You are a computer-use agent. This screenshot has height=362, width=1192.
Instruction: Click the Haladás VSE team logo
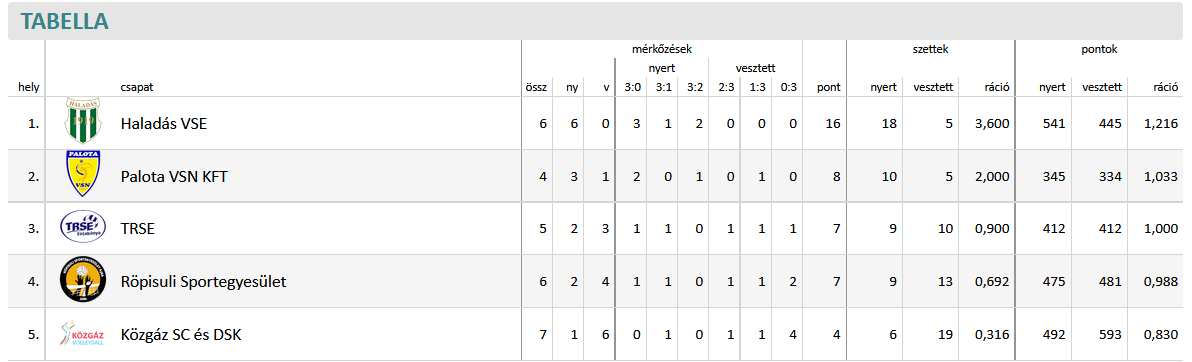click(x=80, y=122)
